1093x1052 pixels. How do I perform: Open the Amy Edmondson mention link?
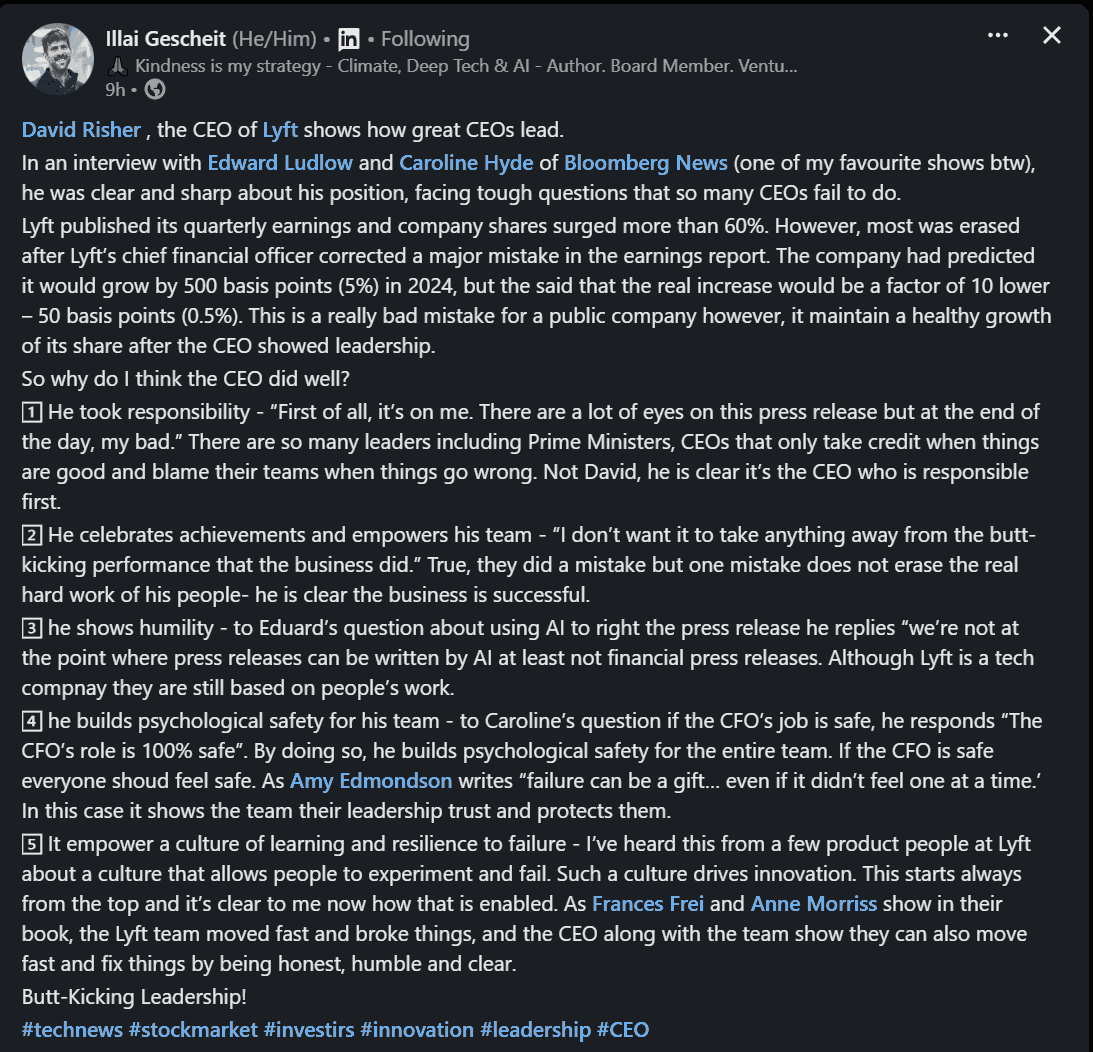[x=371, y=780]
